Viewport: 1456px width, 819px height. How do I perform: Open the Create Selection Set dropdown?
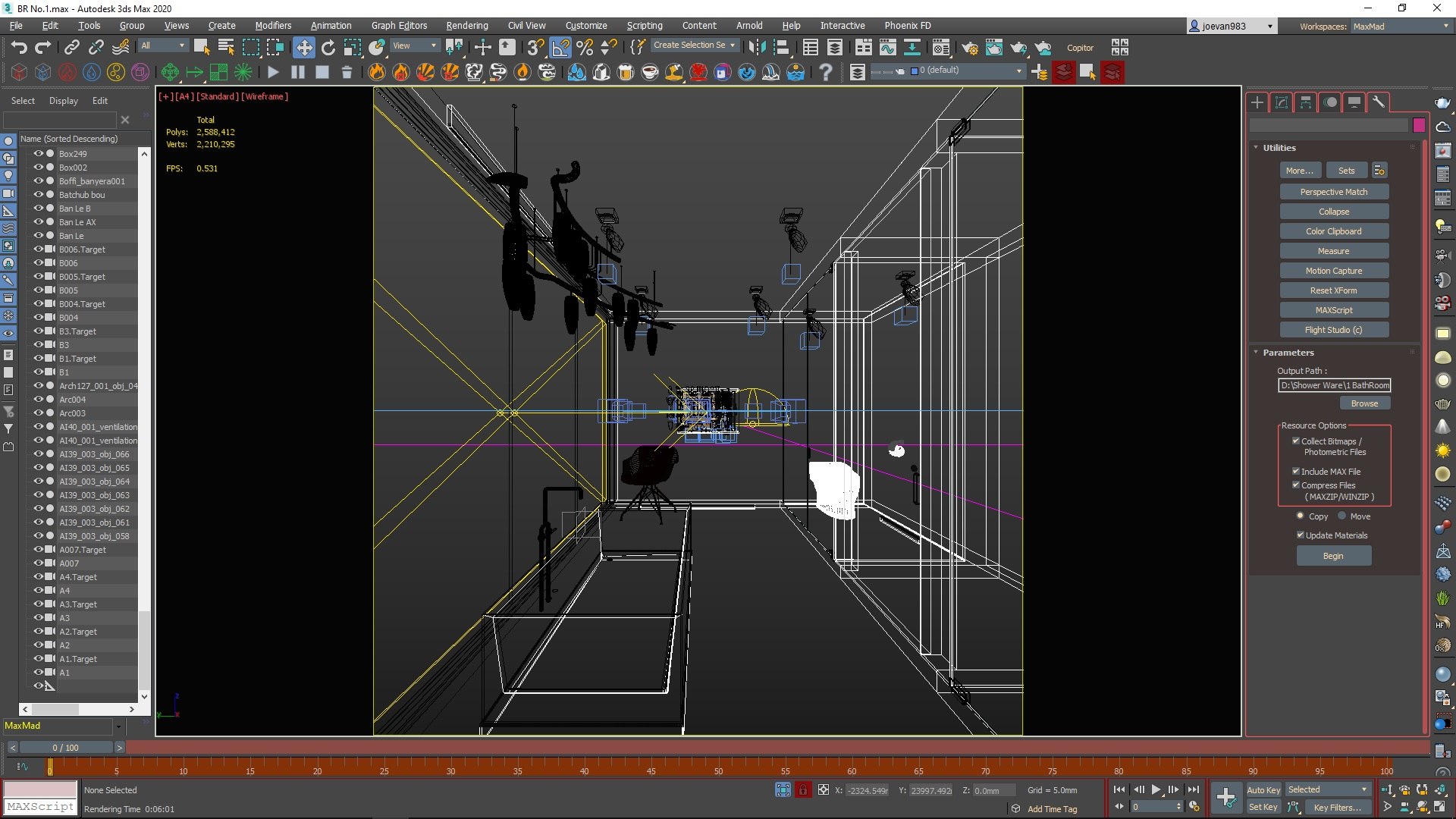pos(694,45)
